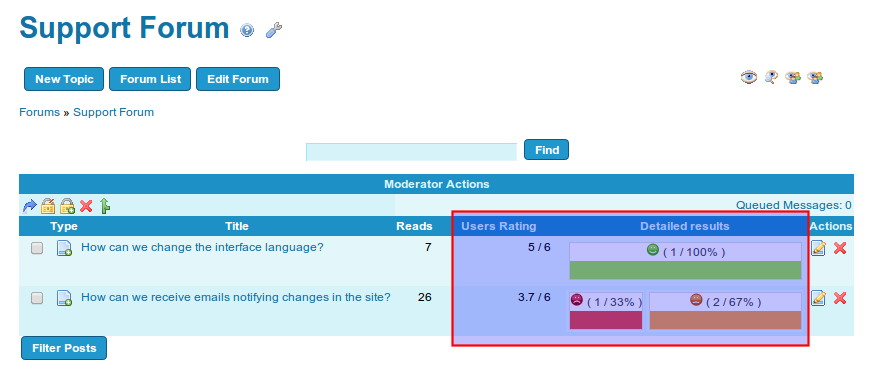Screen dimensions: 870x376
Task: Click the New Topic button
Action: pyautogui.click(x=64, y=79)
